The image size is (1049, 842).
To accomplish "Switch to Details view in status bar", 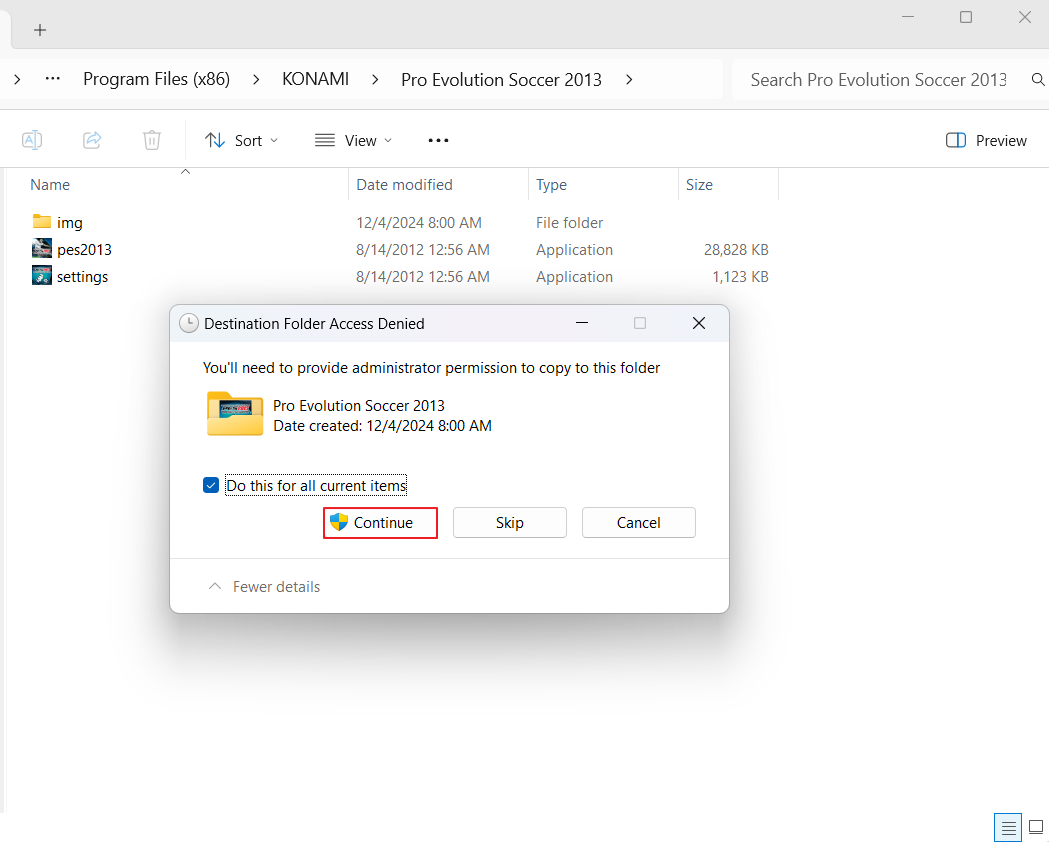I will 1008,827.
